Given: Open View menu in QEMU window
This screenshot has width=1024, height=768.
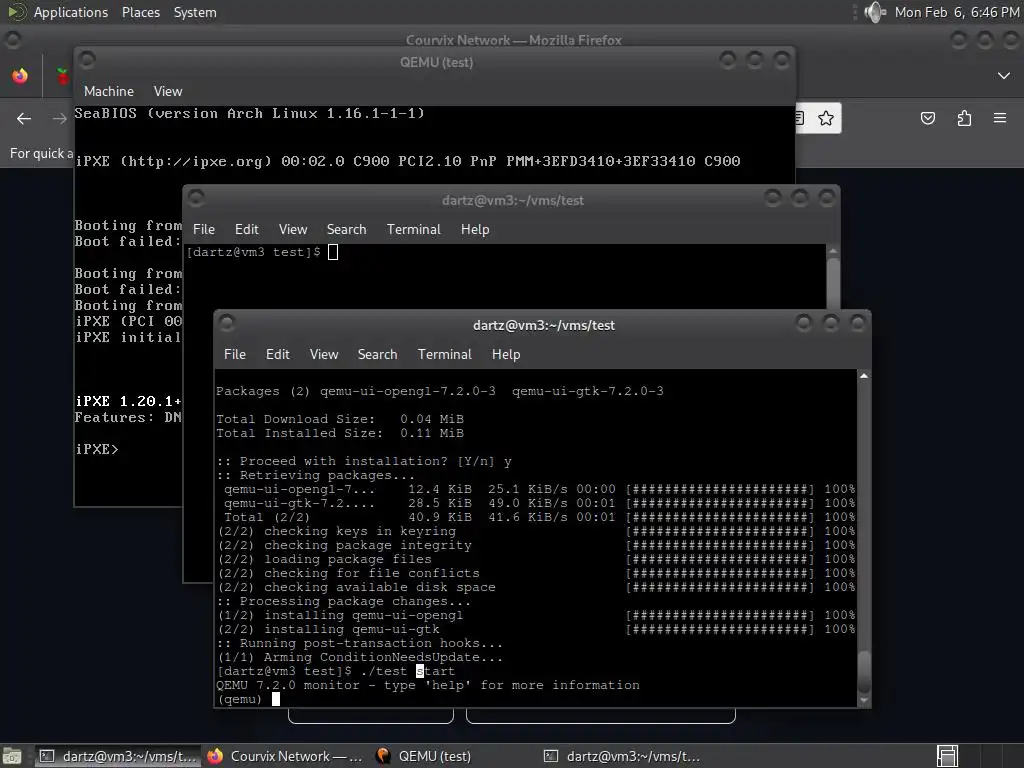Looking at the screenshot, I should coord(168,91).
